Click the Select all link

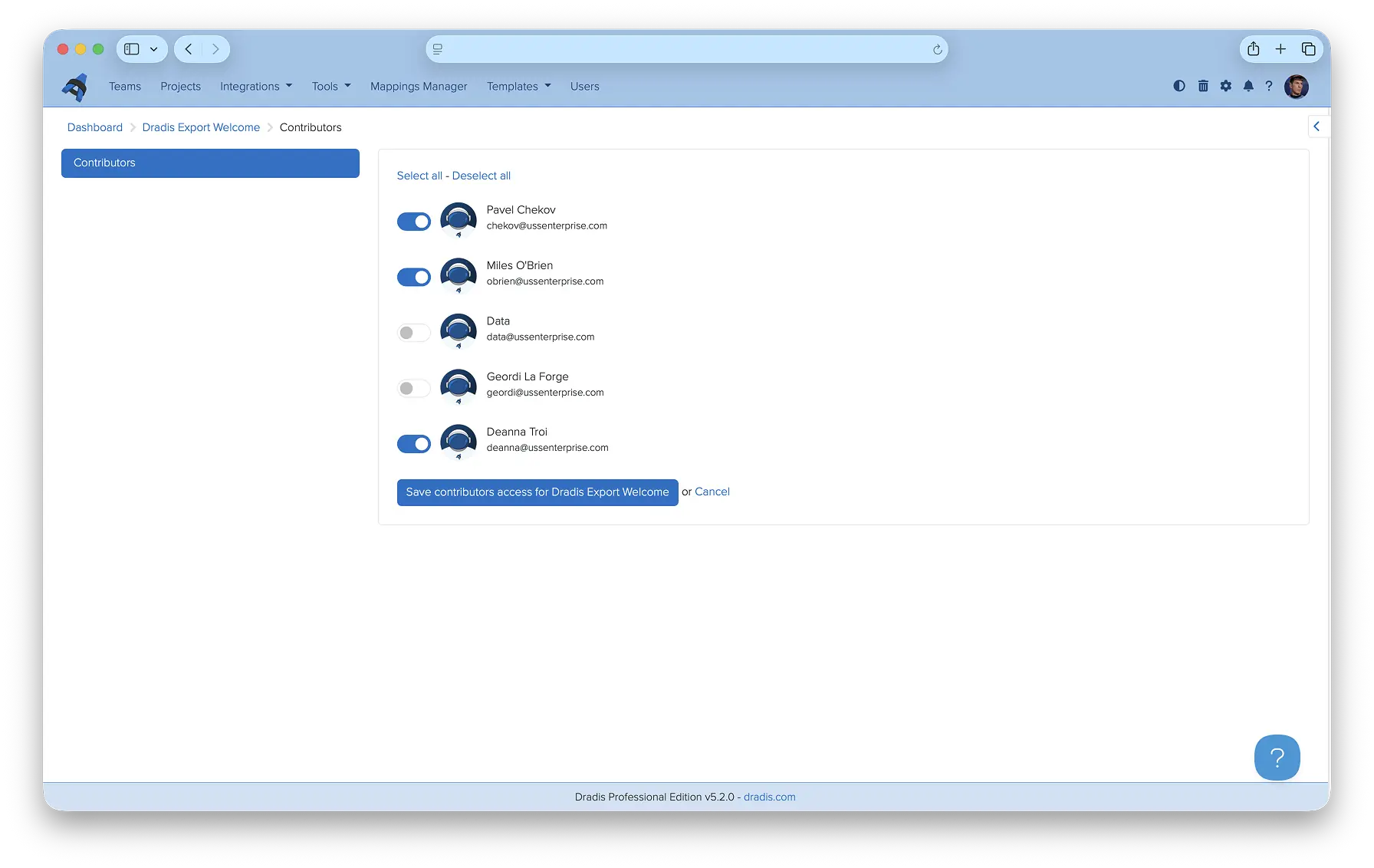point(419,176)
